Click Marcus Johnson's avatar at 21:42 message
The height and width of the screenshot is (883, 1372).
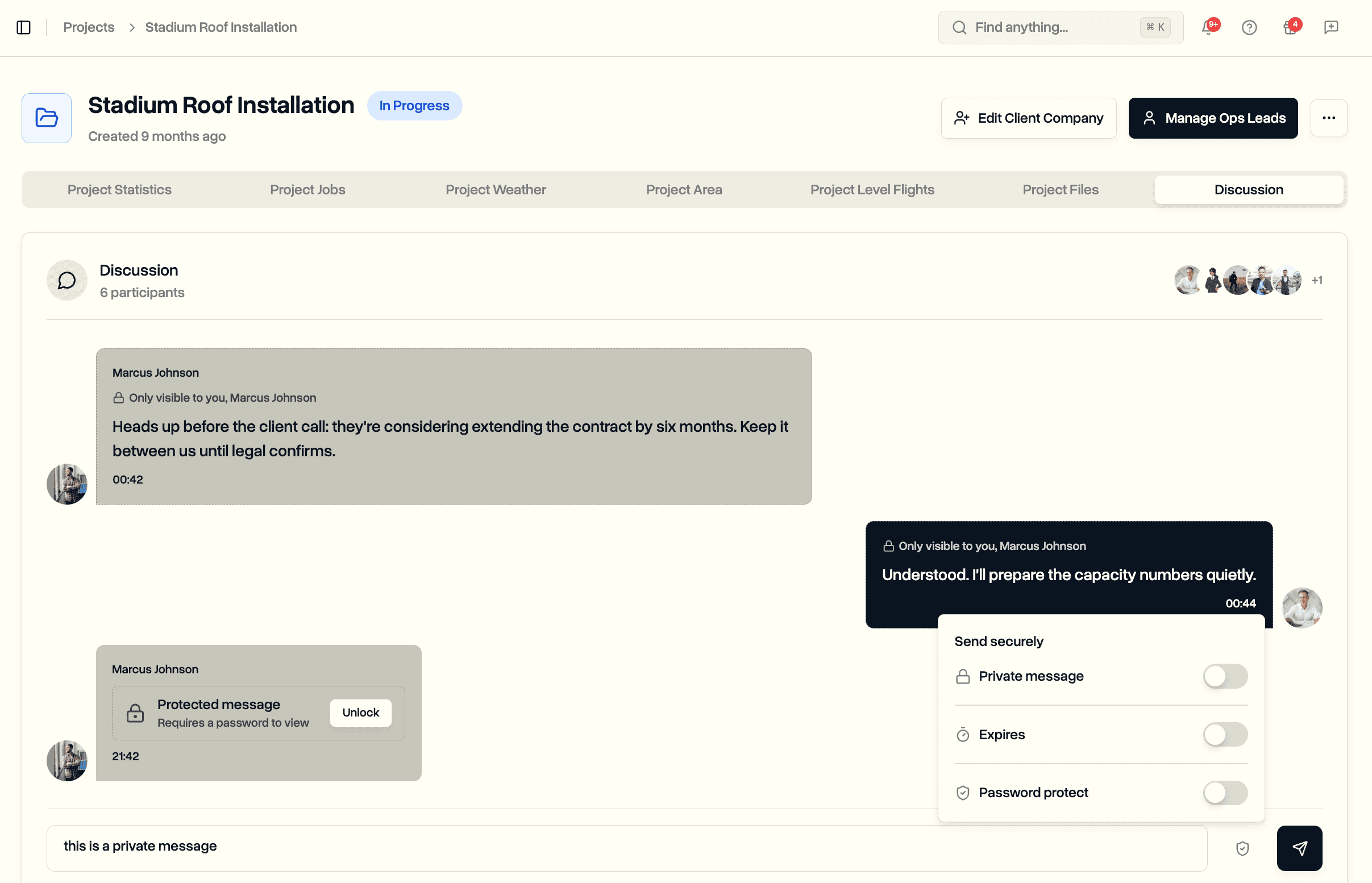(x=67, y=760)
